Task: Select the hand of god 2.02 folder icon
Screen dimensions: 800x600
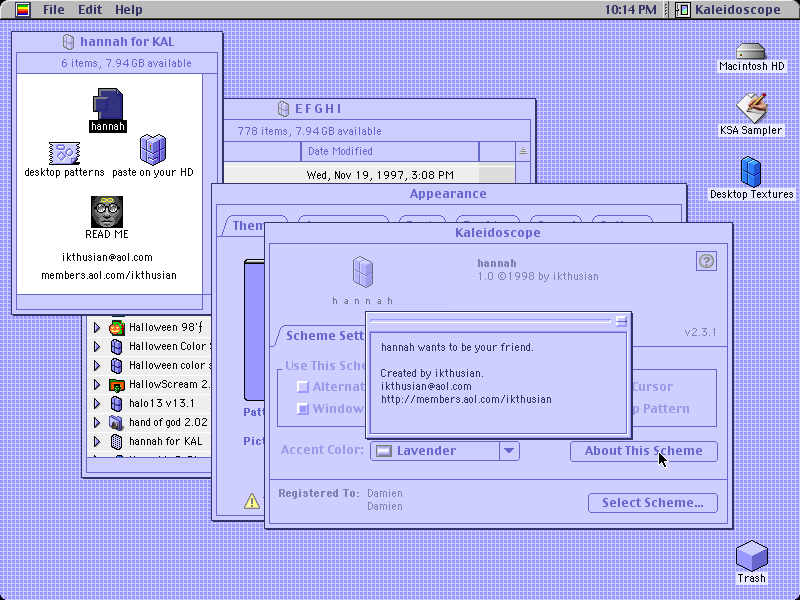Action: (117, 422)
